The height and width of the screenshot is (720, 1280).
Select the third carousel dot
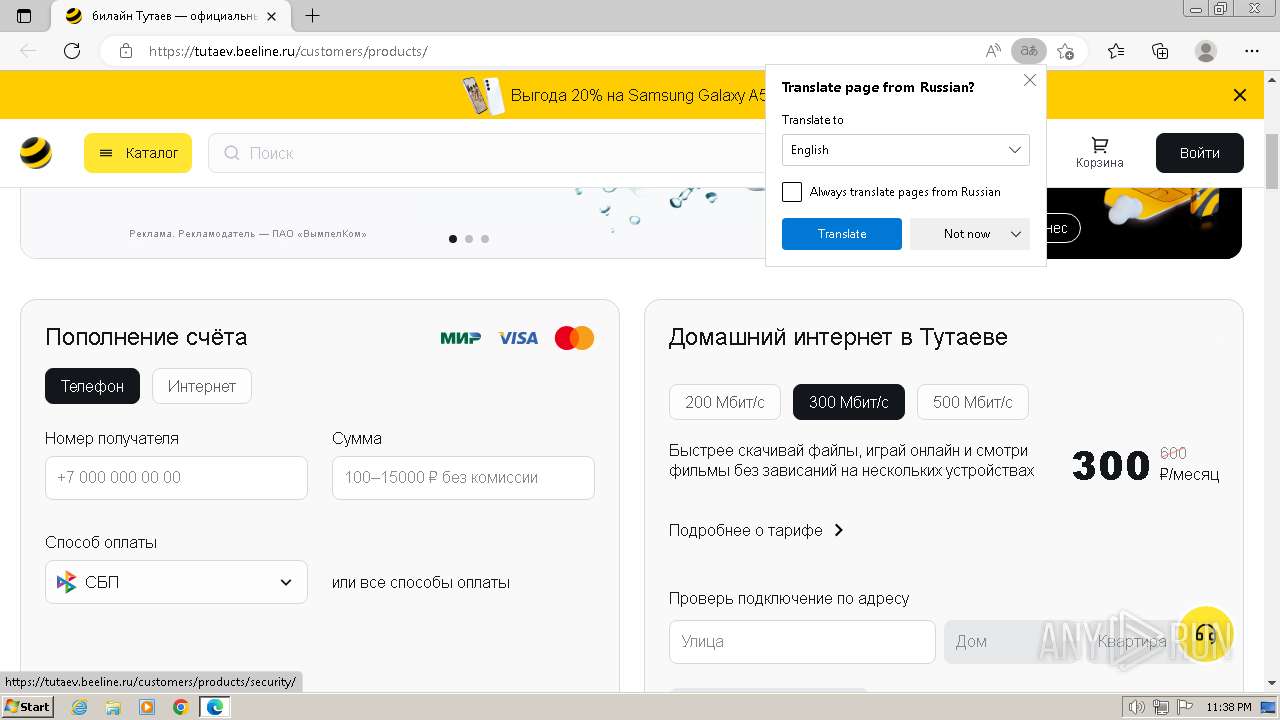(x=485, y=239)
